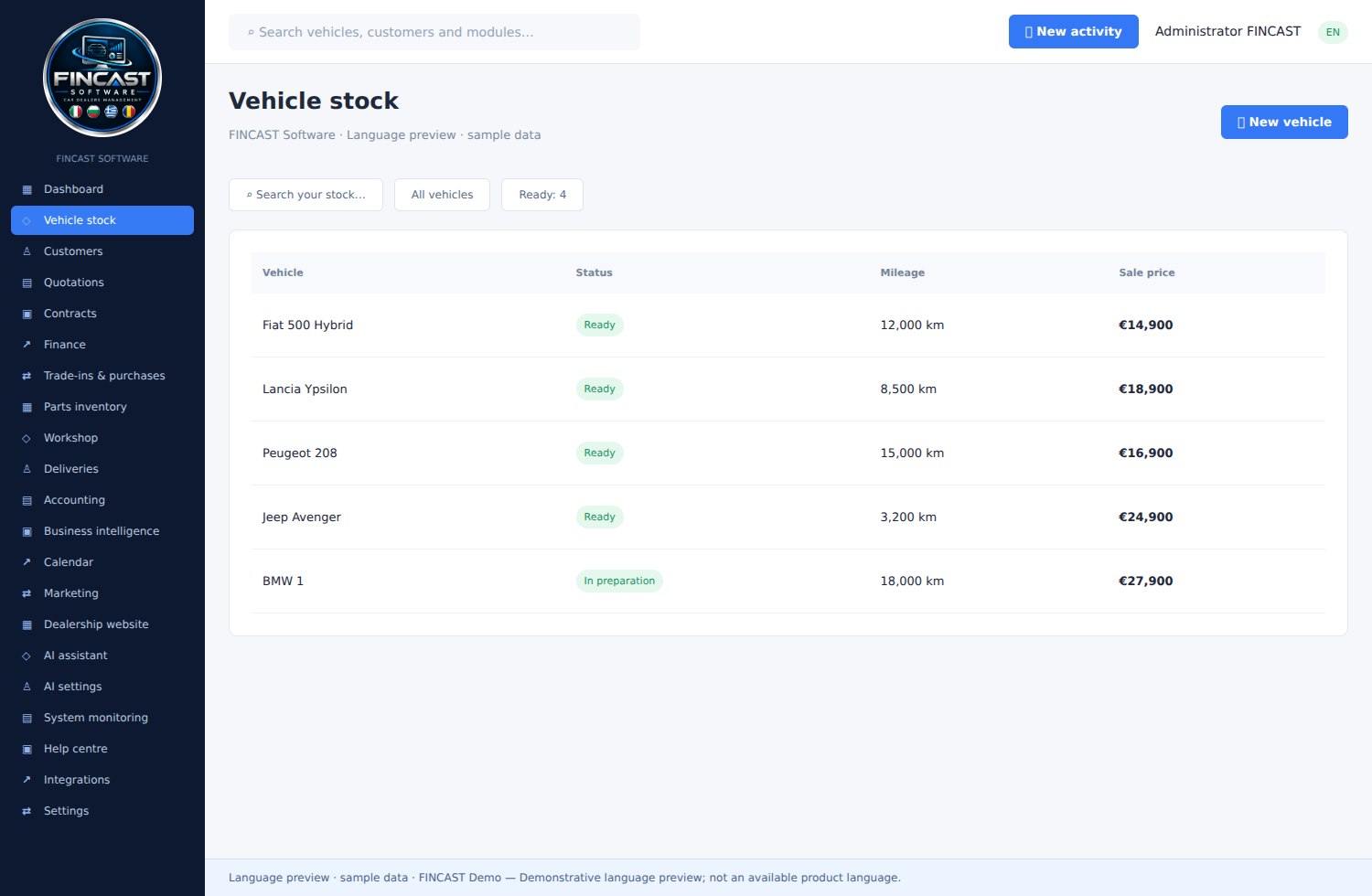Click the Deliveries sidebar icon
The width and height of the screenshot is (1372, 896).
(27, 469)
